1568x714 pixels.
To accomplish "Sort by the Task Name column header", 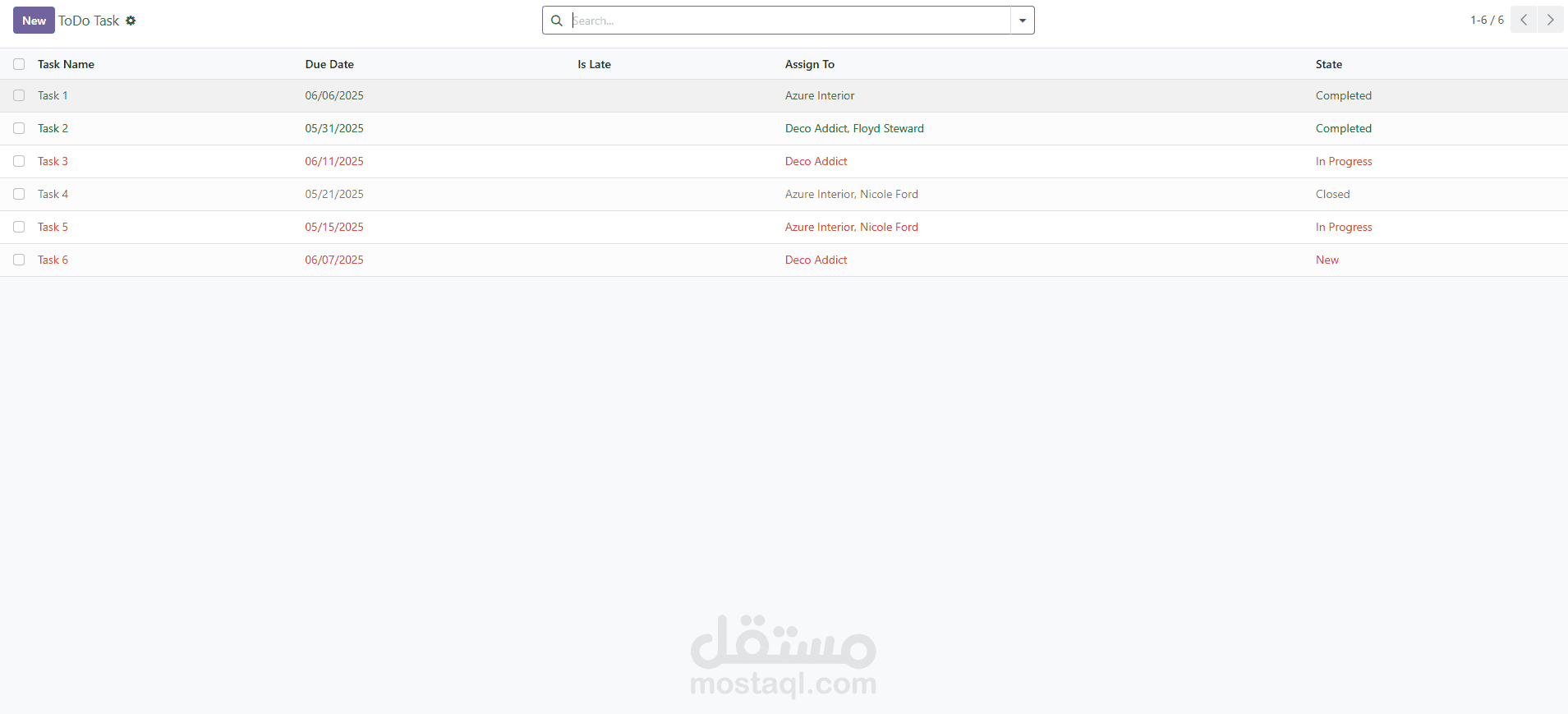I will coord(66,64).
